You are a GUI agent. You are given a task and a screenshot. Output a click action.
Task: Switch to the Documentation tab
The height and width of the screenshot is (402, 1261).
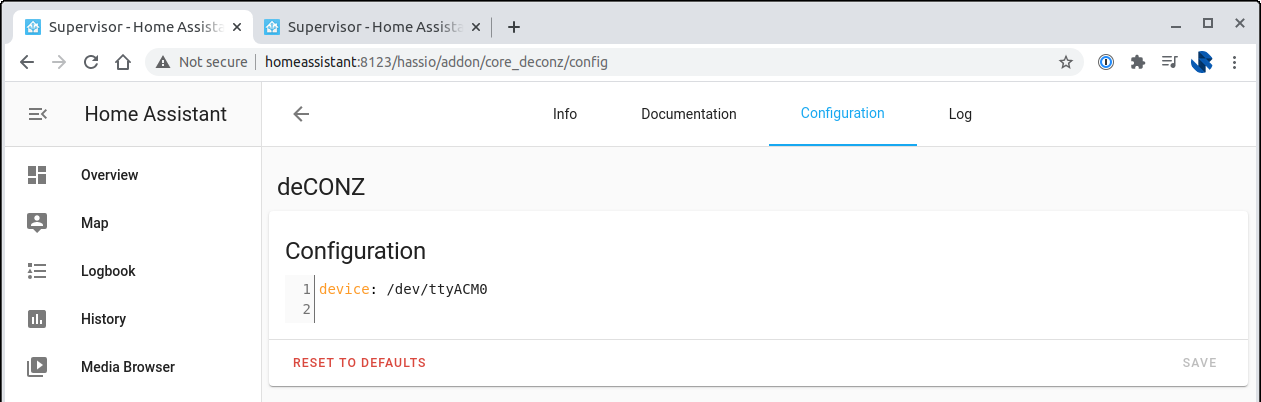click(x=689, y=114)
